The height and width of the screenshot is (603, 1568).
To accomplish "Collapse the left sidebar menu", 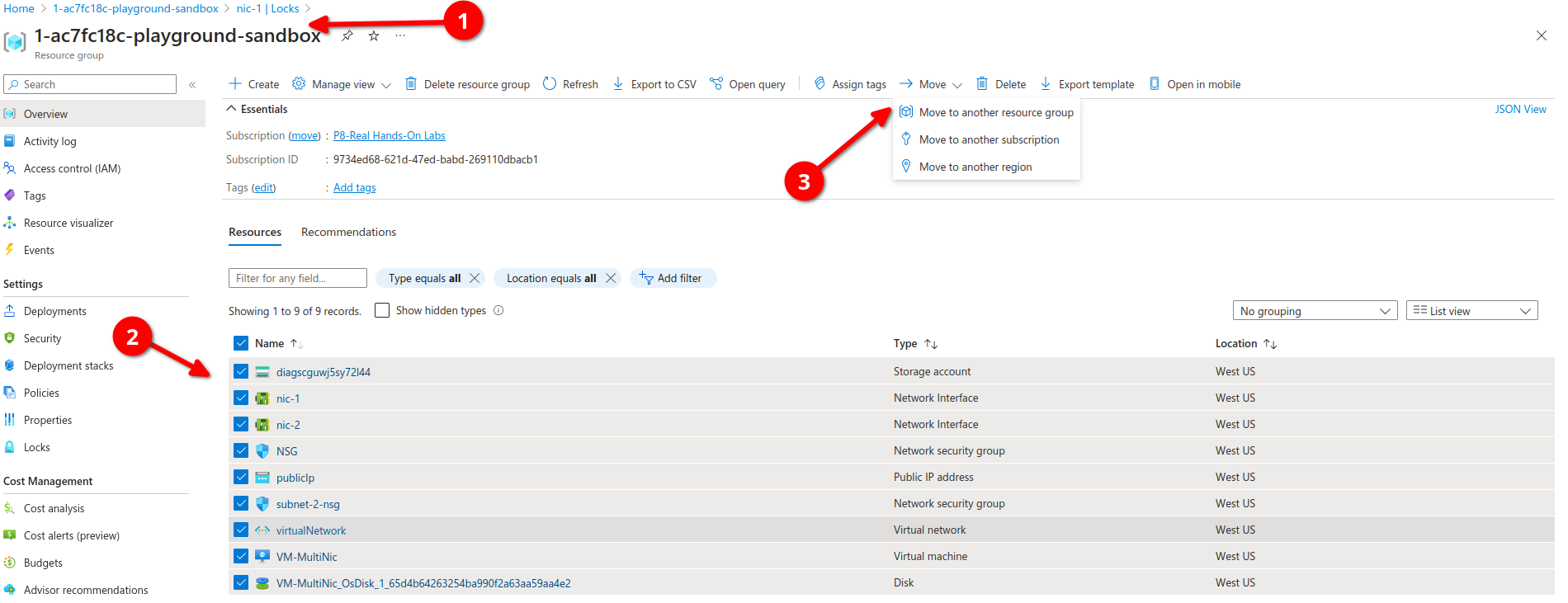I will (192, 84).
